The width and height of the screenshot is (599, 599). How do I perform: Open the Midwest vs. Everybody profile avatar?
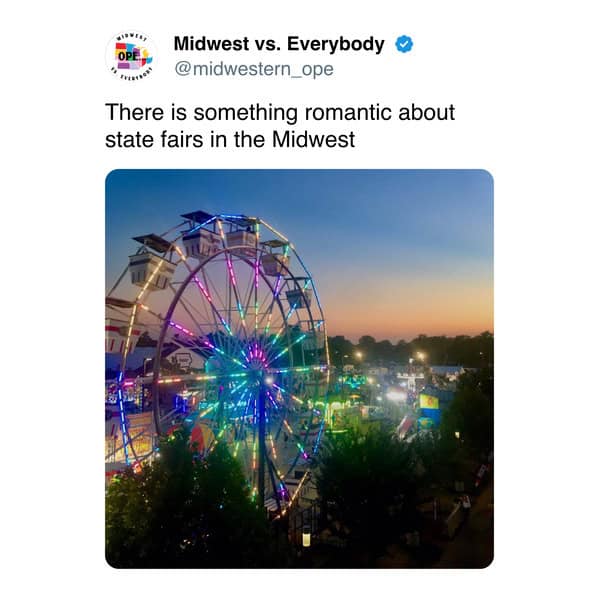(x=132, y=56)
